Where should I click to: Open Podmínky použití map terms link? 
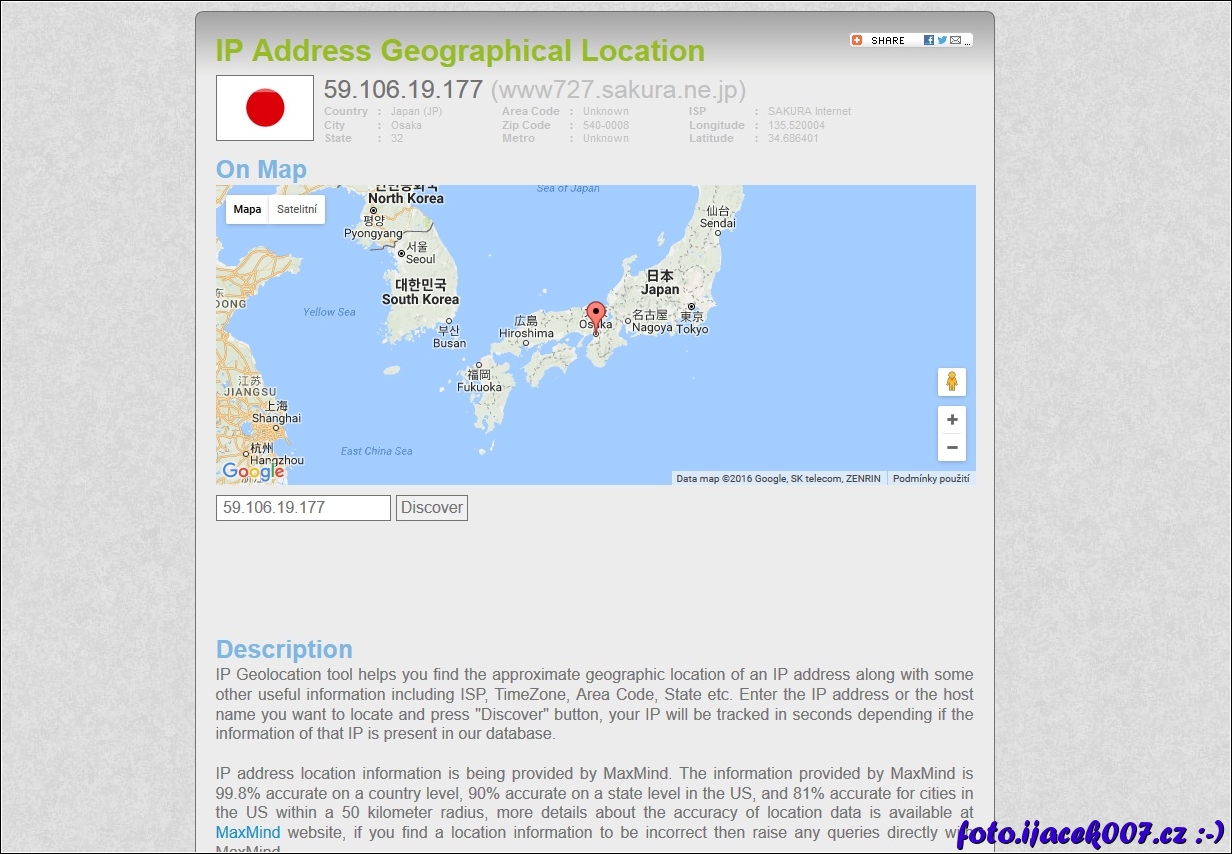[x=931, y=479]
